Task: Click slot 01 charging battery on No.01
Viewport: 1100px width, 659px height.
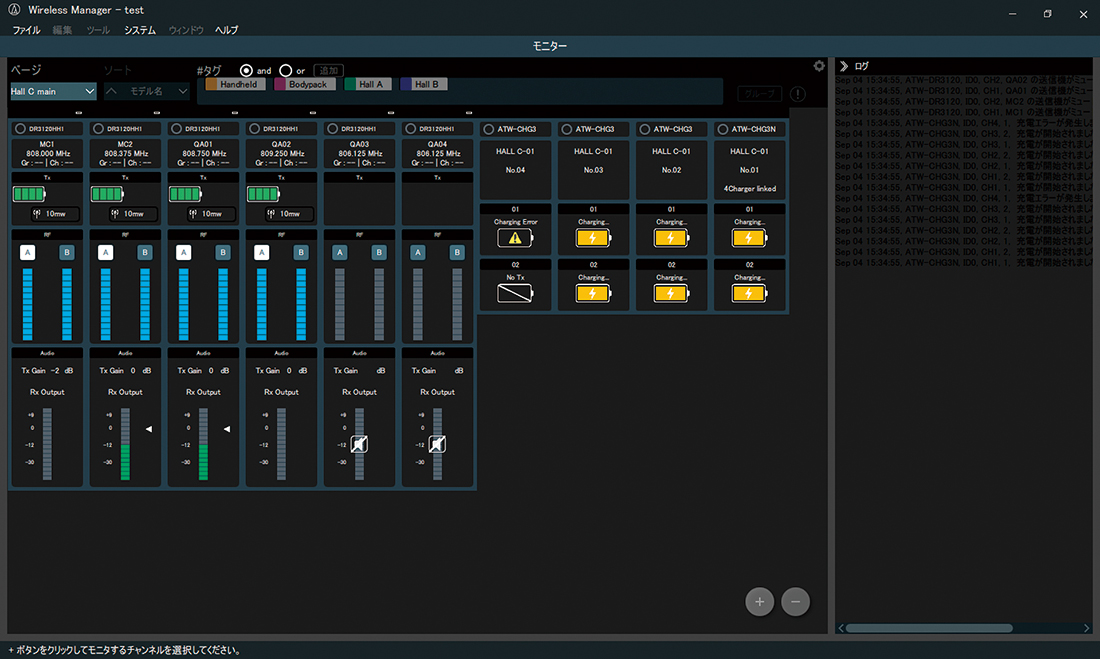Action: point(749,238)
